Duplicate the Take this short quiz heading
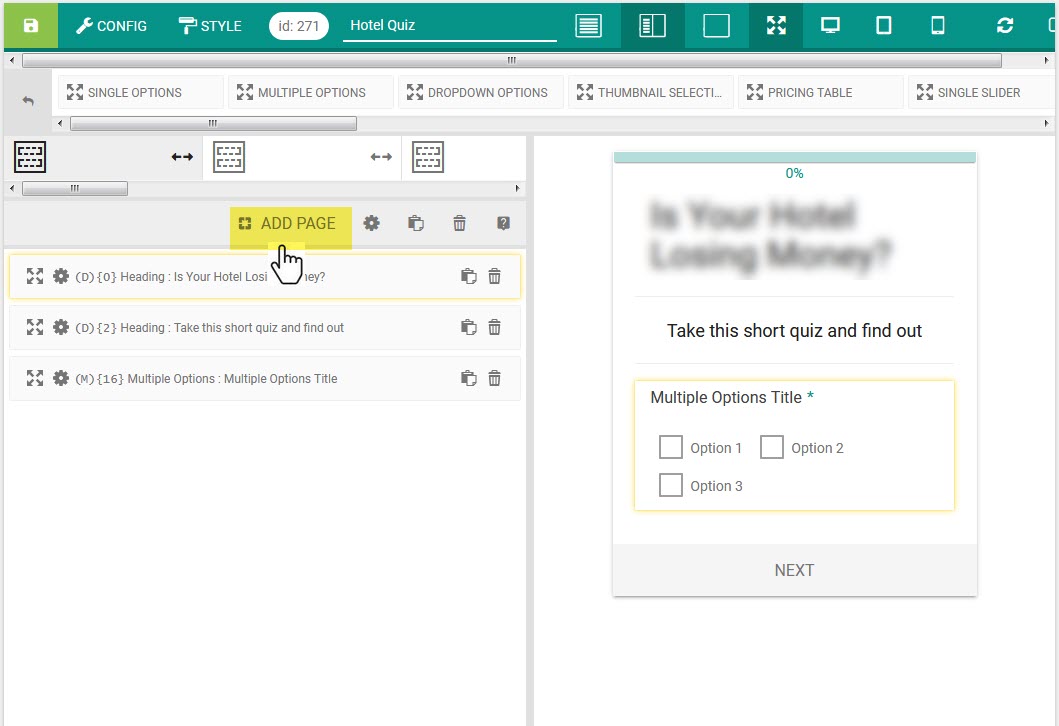The image size is (1059, 726). (469, 328)
